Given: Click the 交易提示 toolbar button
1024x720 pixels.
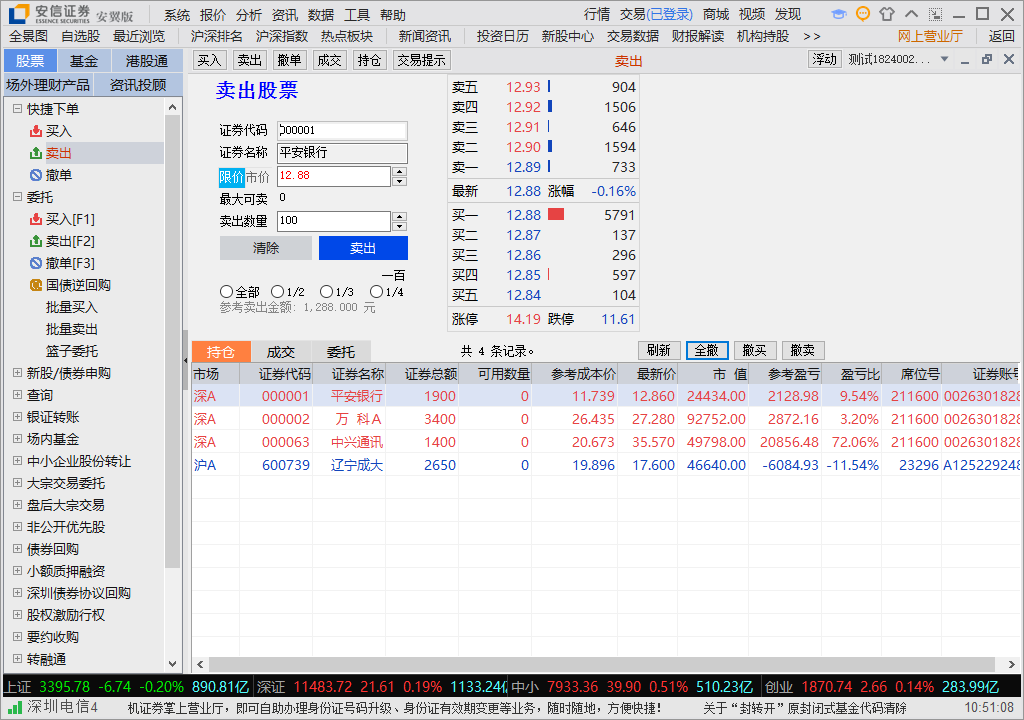Looking at the screenshot, I should pos(421,61).
